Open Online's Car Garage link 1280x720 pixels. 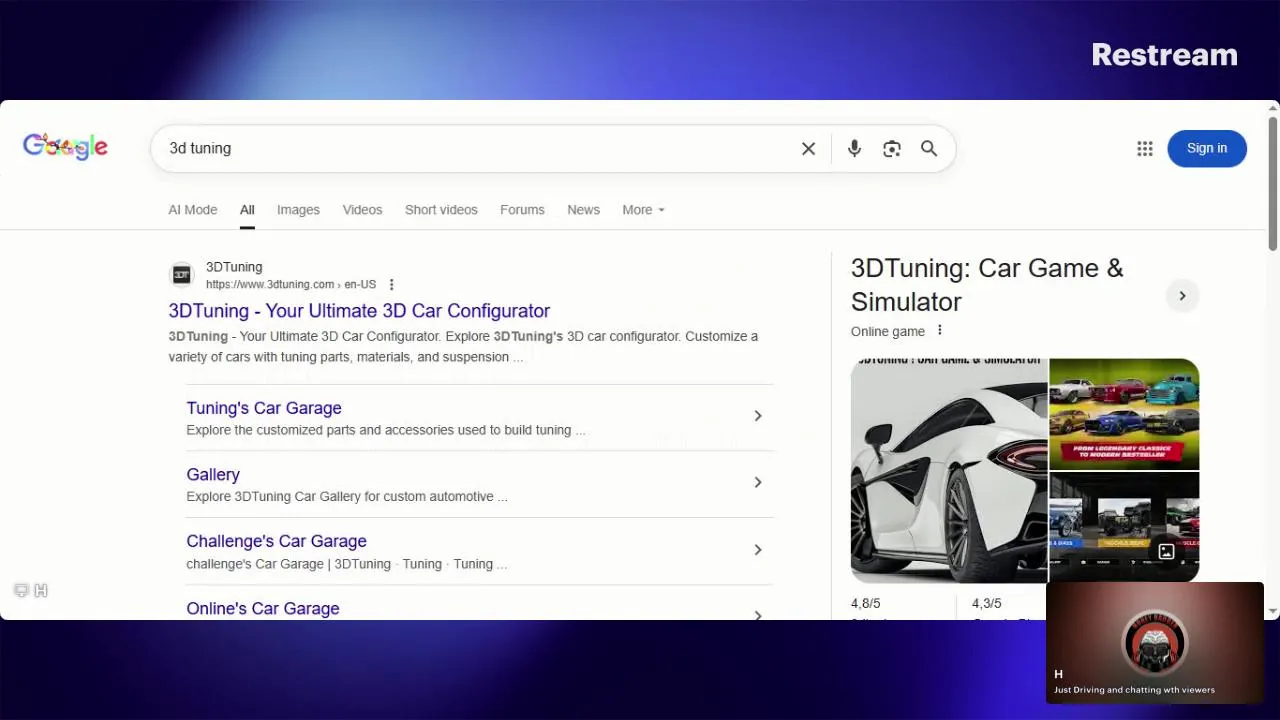(263, 608)
